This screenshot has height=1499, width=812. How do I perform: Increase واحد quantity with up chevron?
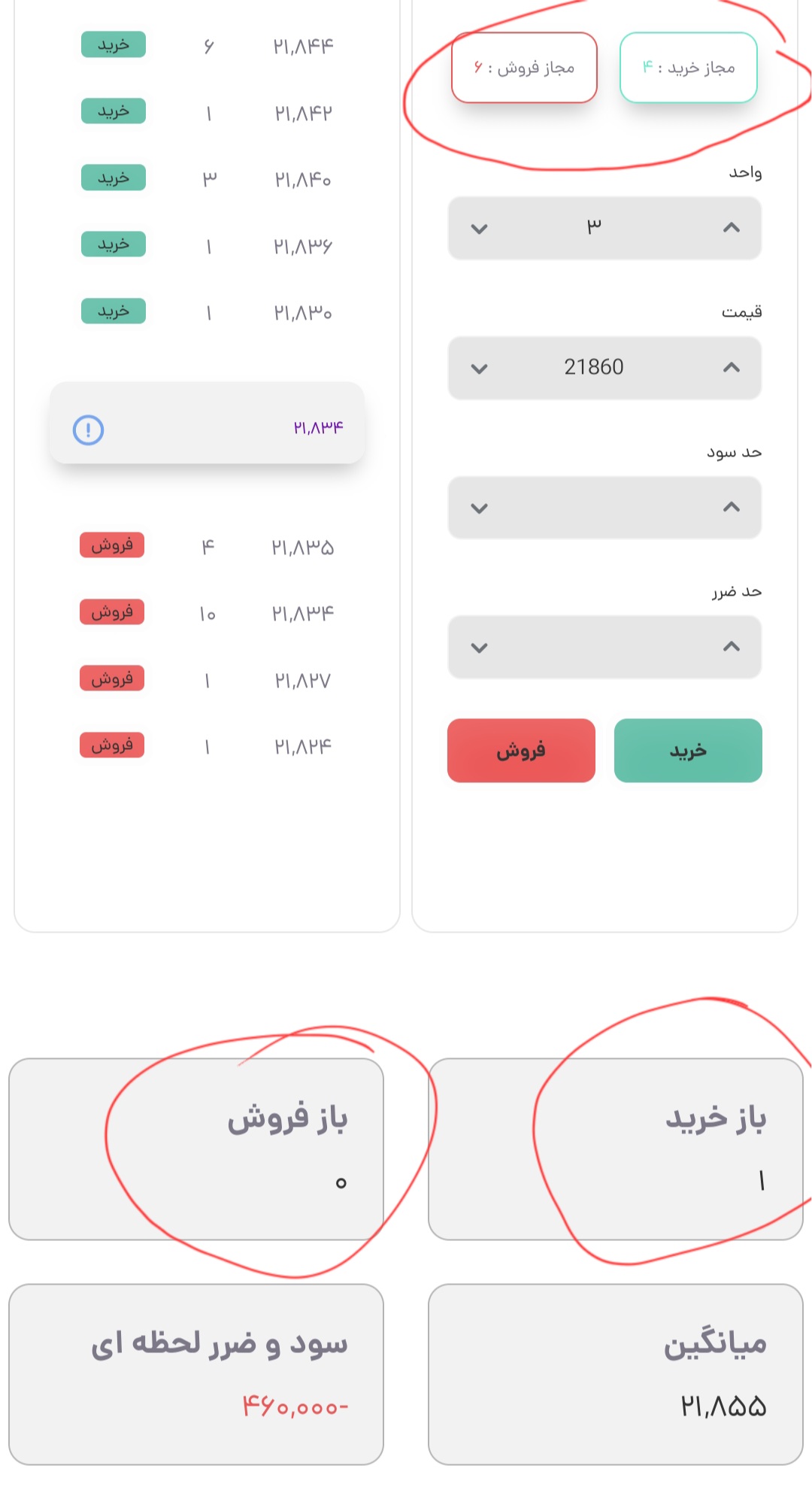coord(731,228)
